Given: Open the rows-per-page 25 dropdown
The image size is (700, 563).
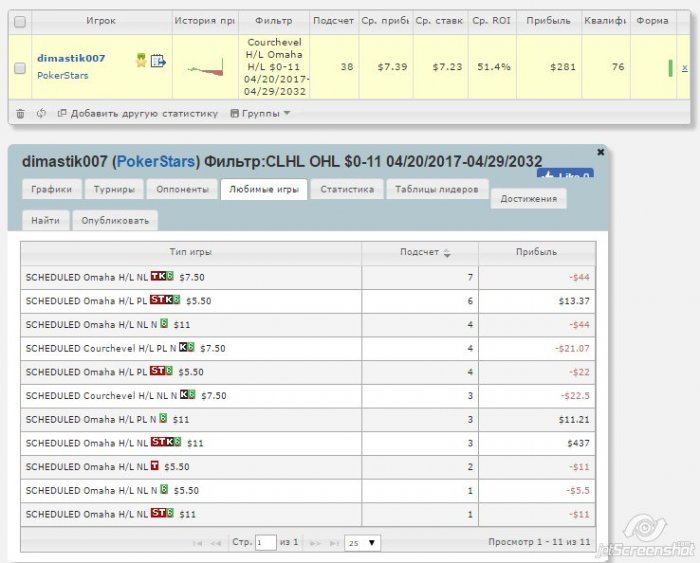Looking at the screenshot, I should (x=362, y=543).
